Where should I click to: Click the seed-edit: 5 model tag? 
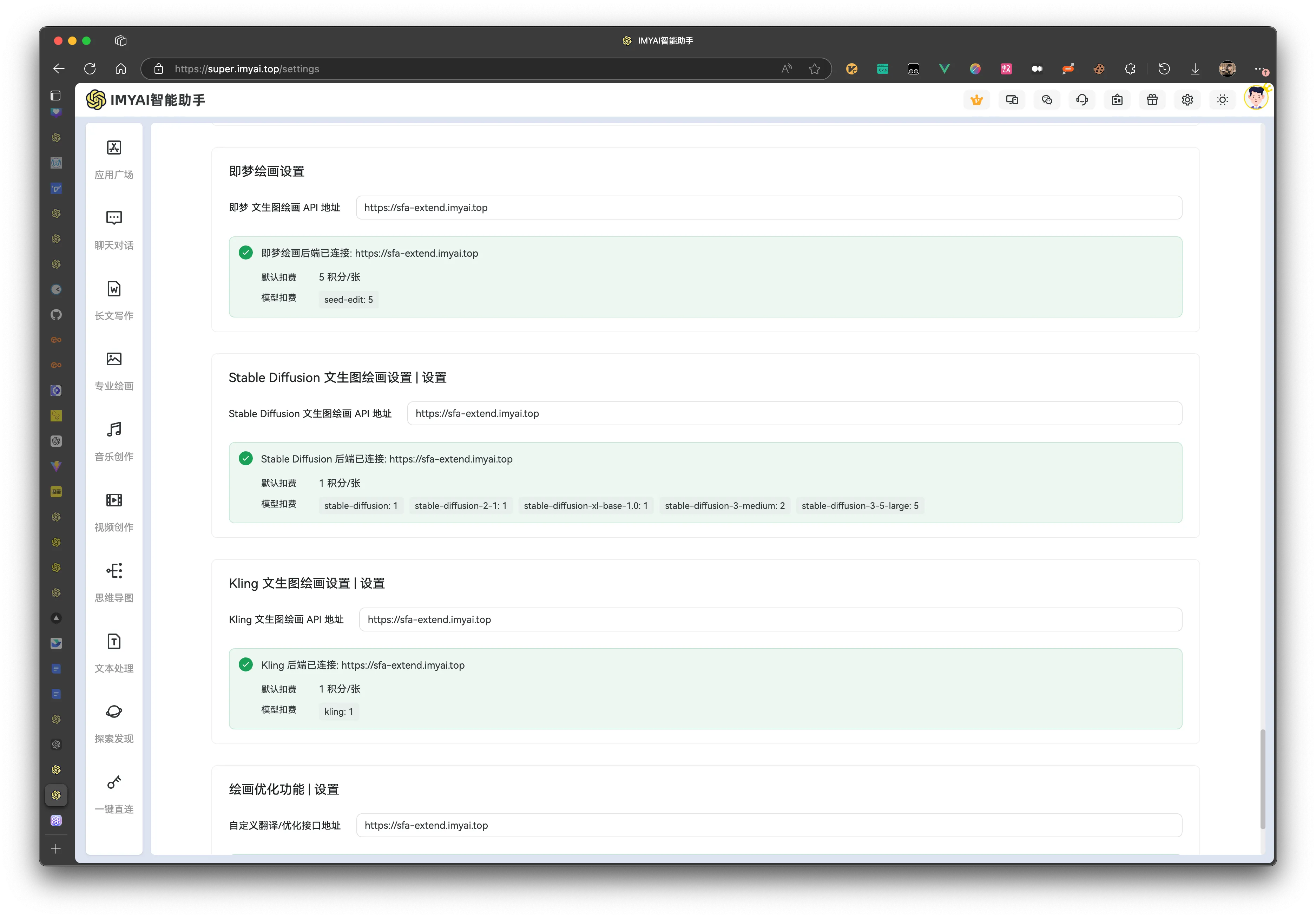click(349, 299)
